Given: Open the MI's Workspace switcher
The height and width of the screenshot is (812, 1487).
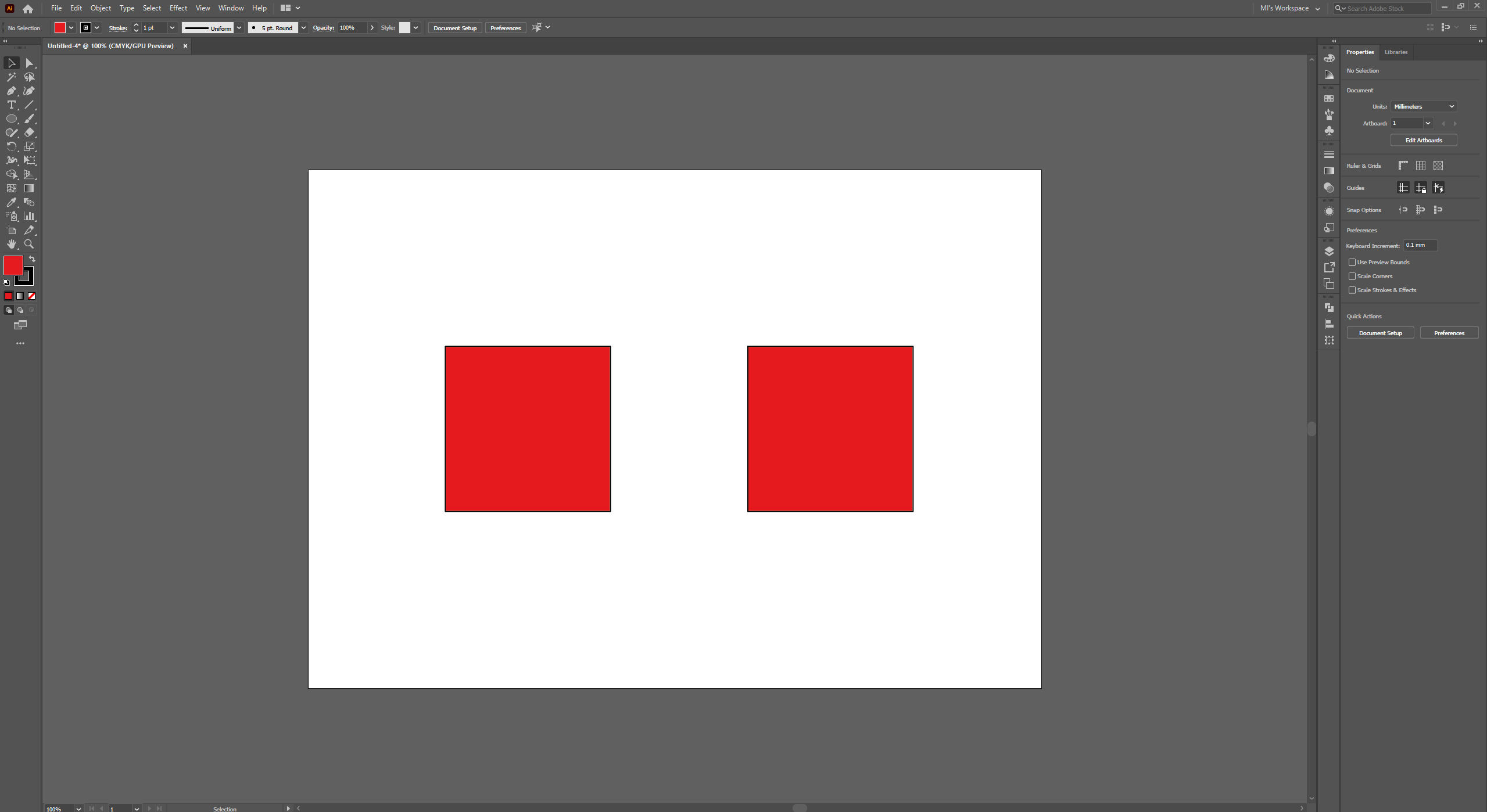Looking at the screenshot, I should (x=1289, y=8).
